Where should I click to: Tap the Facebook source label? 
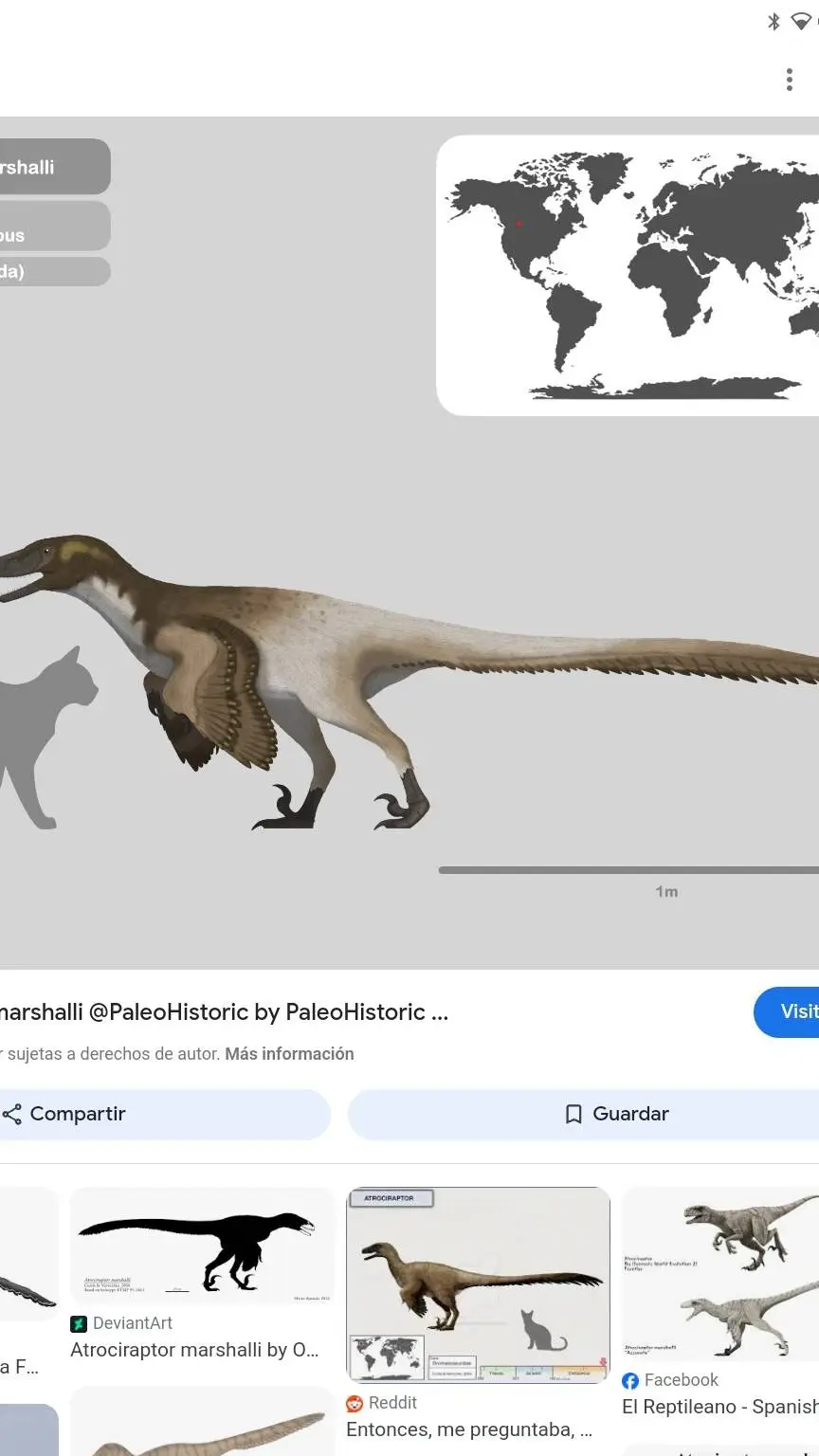coord(681,1380)
